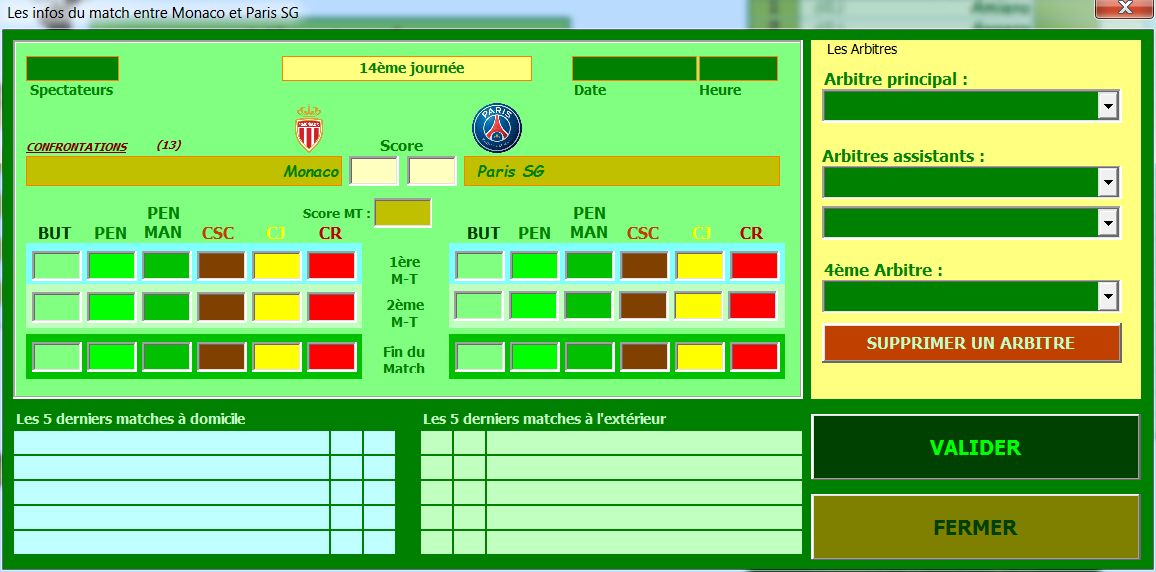This screenshot has height=572, width=1156.
Task: Click Monaco red CR box for 2ème M-T
Action: [332, 307]
